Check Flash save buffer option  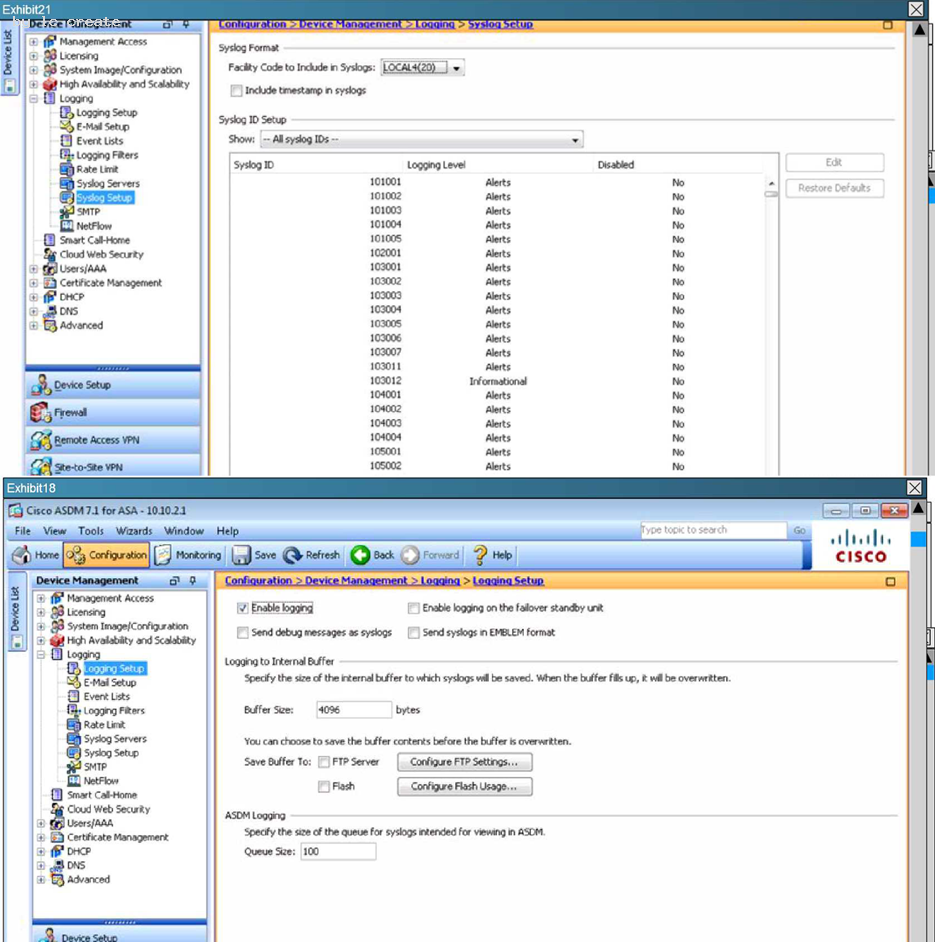click(324, 786)
